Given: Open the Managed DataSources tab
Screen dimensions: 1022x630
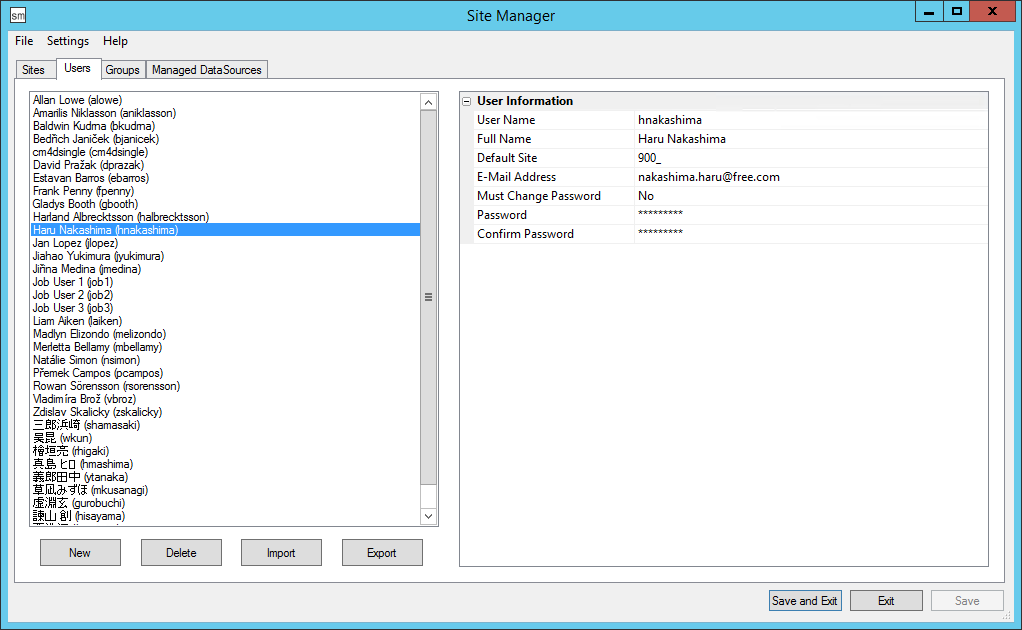Looking at the screenshot, I should (x=207, y=70).
